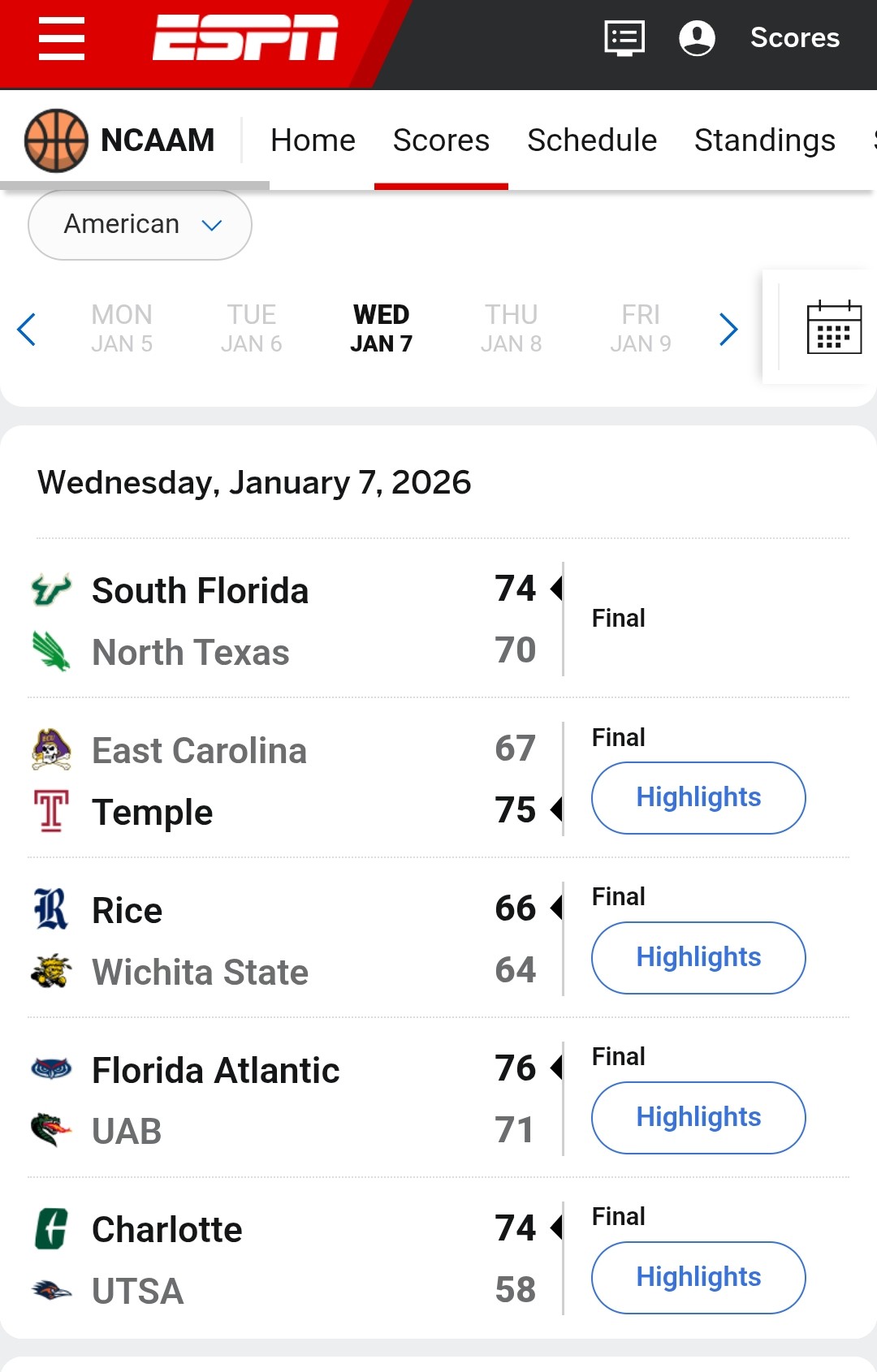The image size is (877, 1372).
Task: Advance dates with the right chevron
Action: pyautogui.click(x=728, y=329)
